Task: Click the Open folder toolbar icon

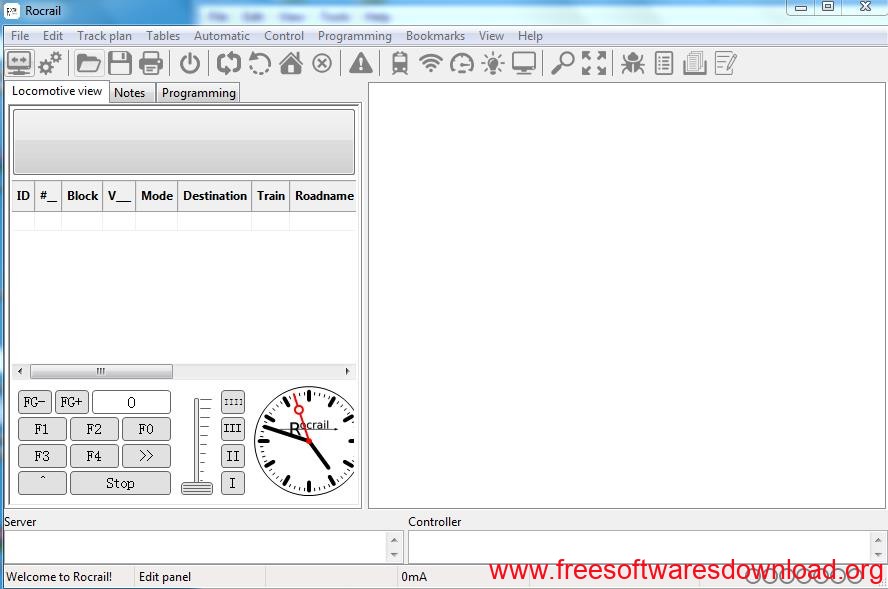Action: (x=89, y=63)
